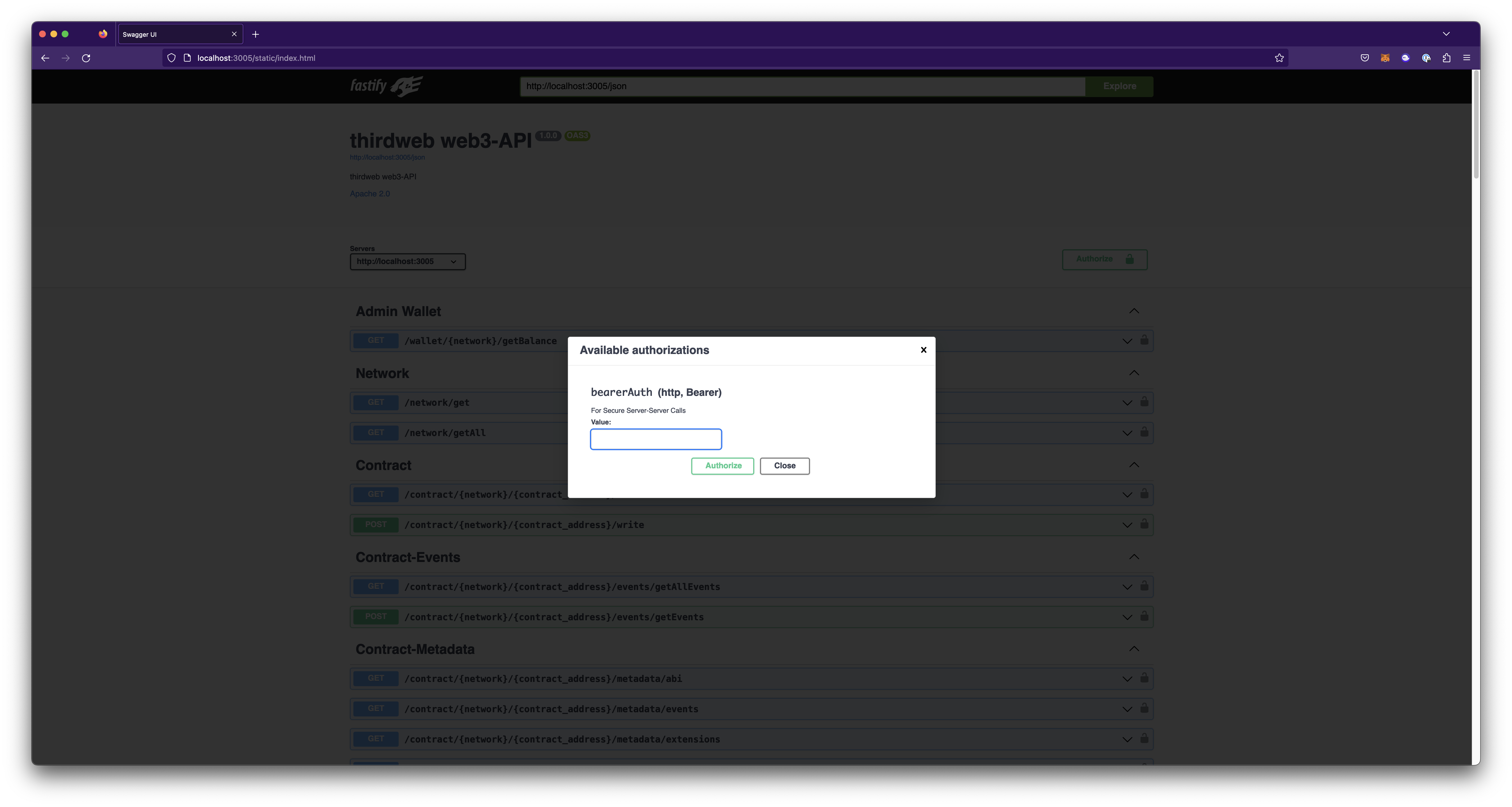Image resolution: width=1512 pixels, height=807 pixels.
Task: Go back with the browser back arrow
Action: (45, 58)
